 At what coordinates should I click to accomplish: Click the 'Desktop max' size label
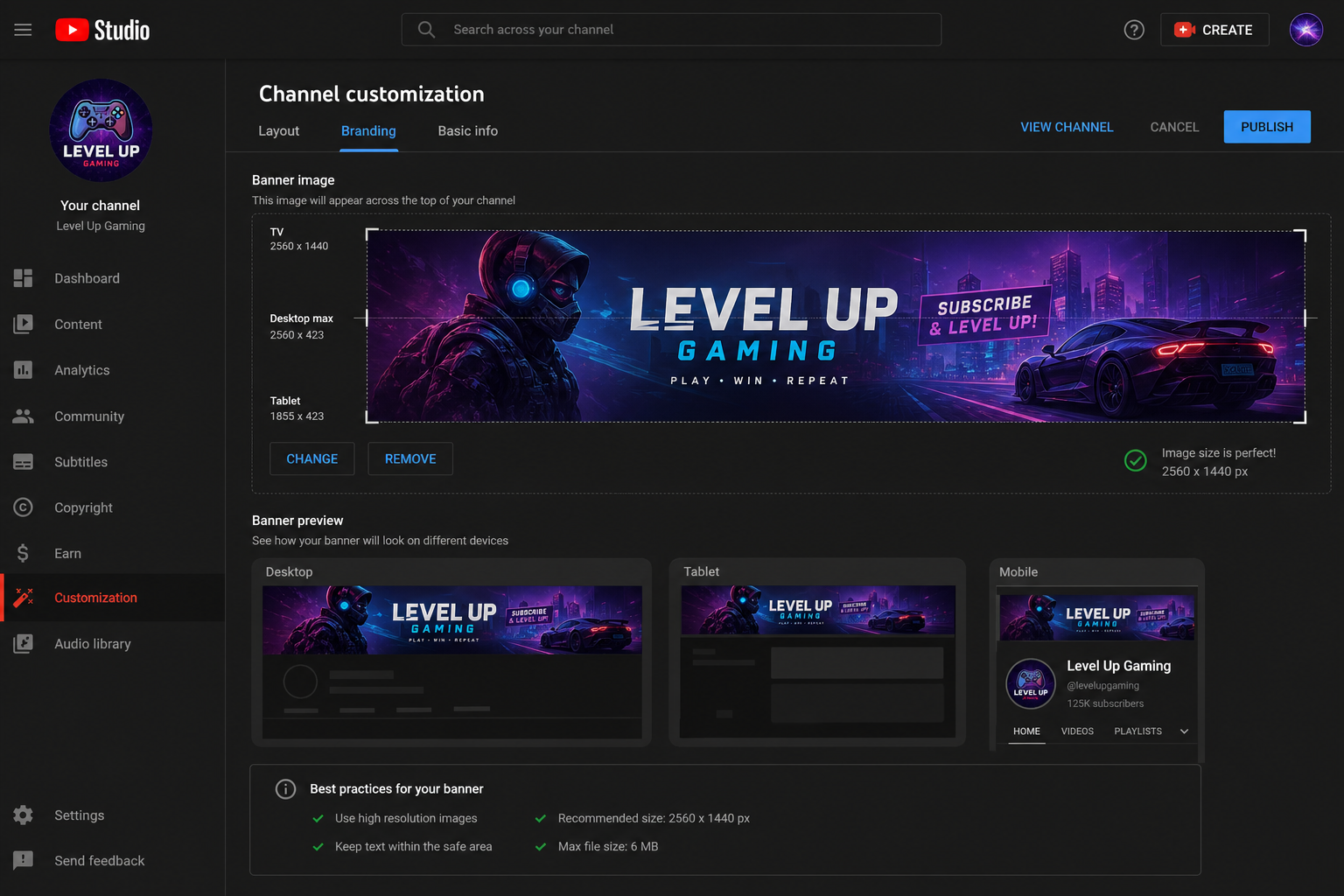(x=301, y=318)
